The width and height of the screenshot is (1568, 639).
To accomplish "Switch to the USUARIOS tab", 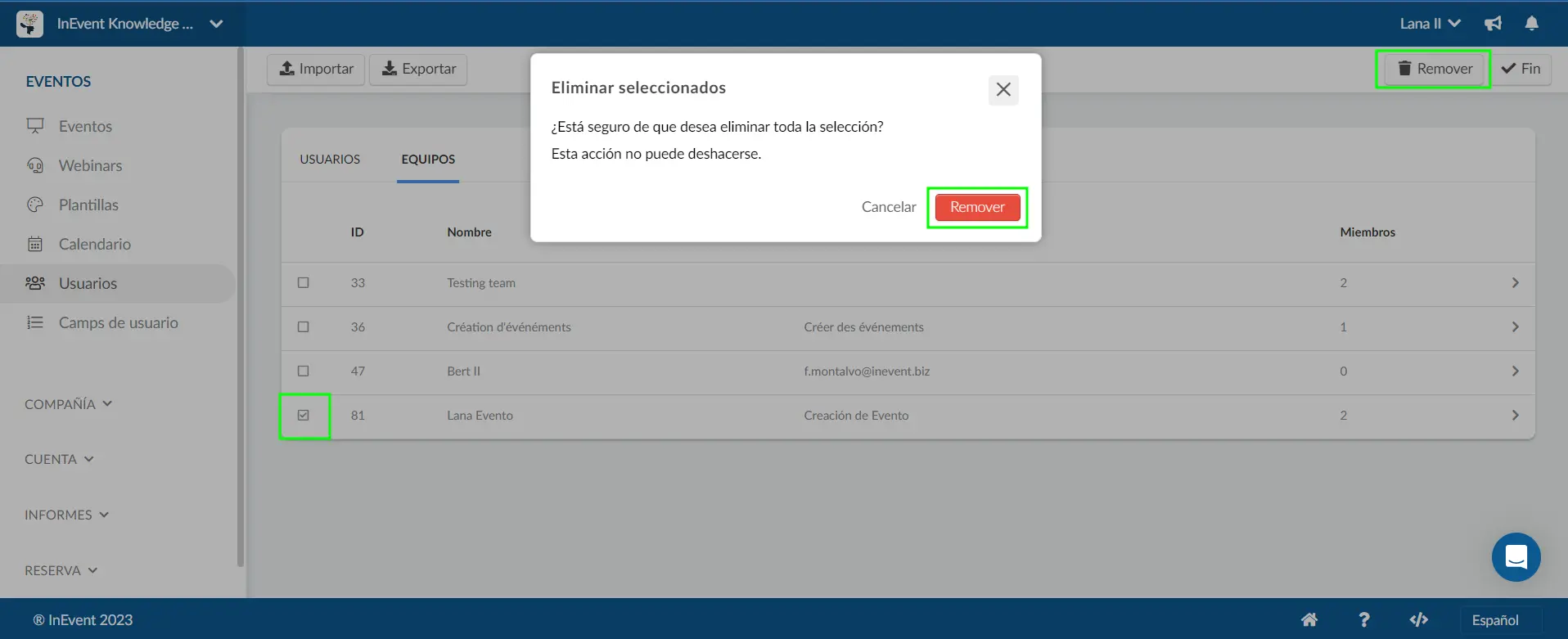I will click(x=330, y=159).
